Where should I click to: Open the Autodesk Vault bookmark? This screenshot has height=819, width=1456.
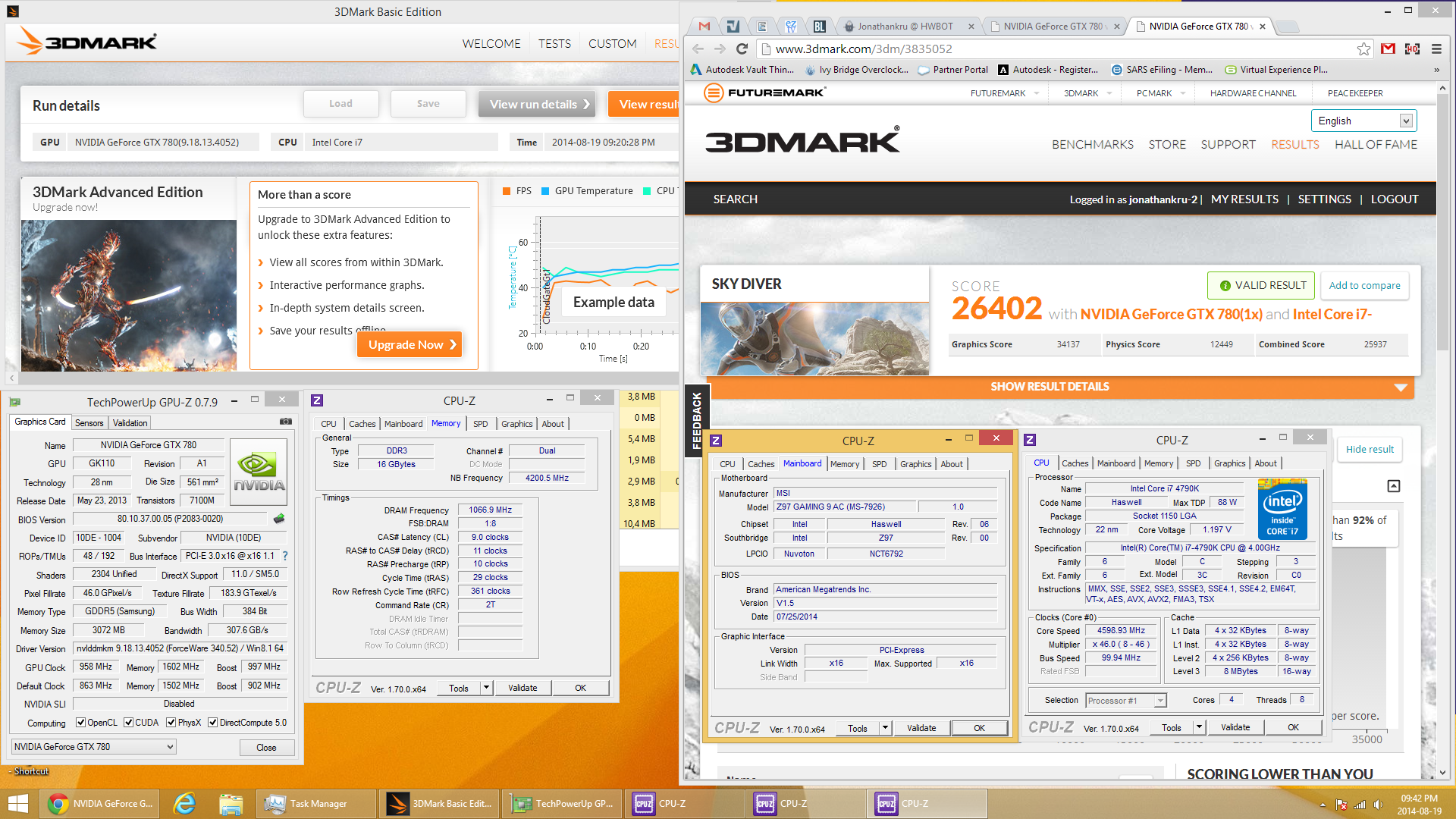click(742, 69)
